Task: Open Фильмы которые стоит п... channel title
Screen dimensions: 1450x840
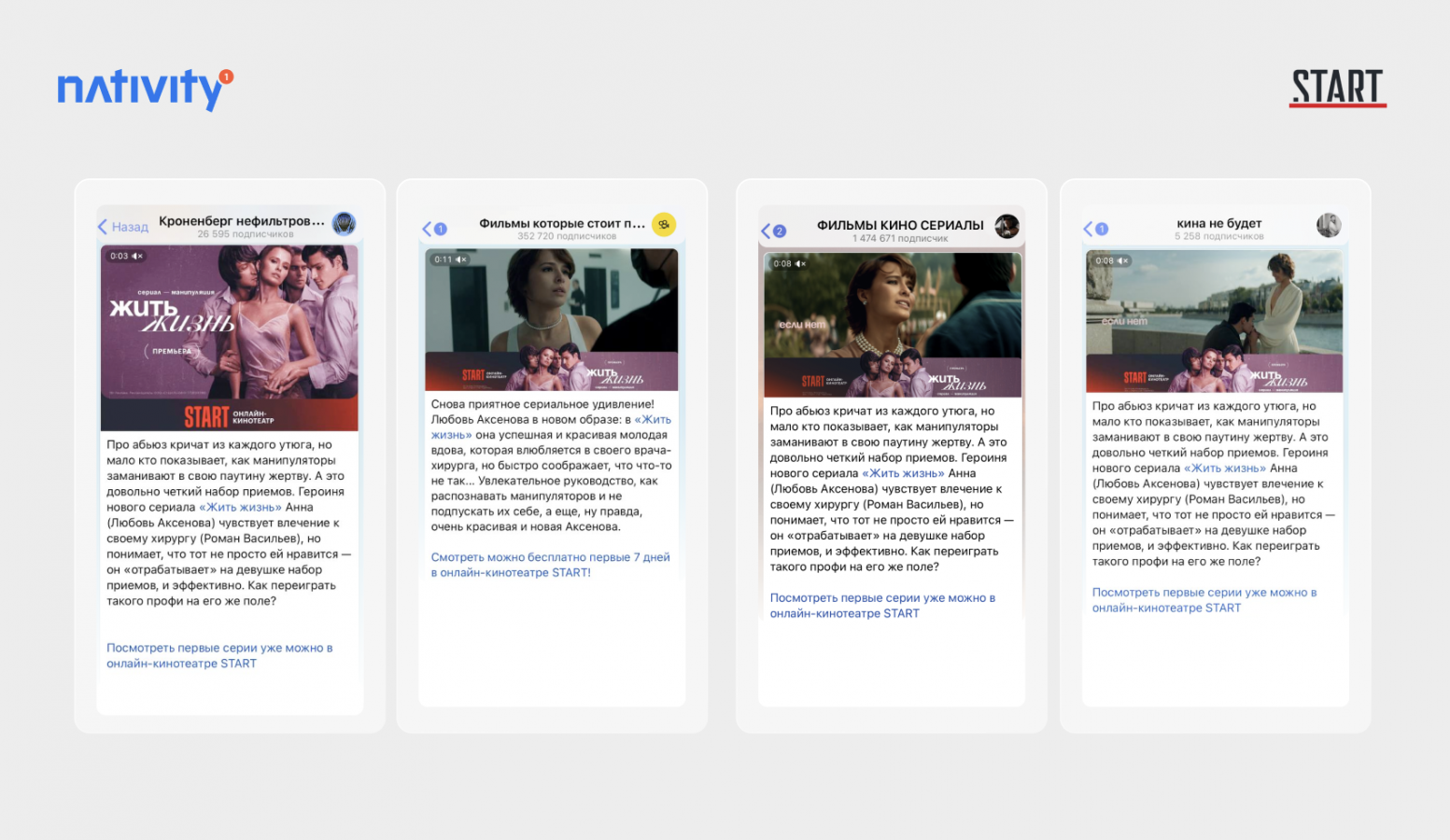Action: click(562, 223)
